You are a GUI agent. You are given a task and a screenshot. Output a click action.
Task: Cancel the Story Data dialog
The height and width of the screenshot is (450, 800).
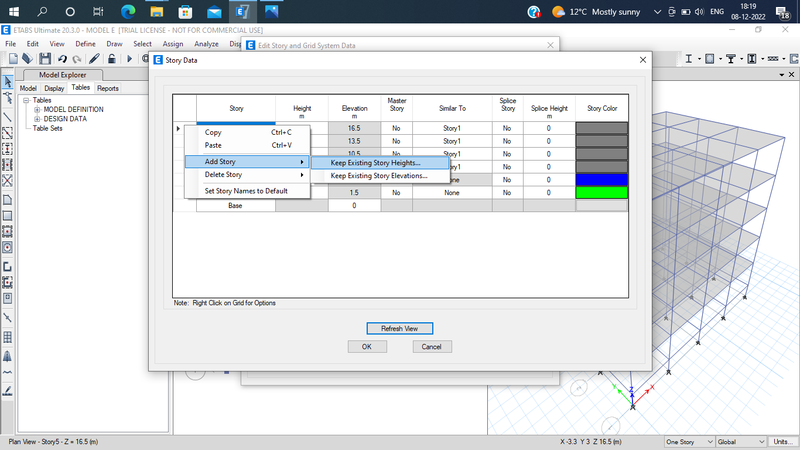point(432,347)
